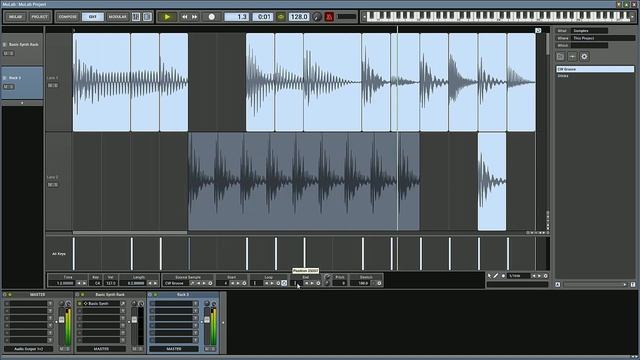640x360 pixels.
Task: Mute the Basic Synth Rack with M button
Action: click(135, 349)
